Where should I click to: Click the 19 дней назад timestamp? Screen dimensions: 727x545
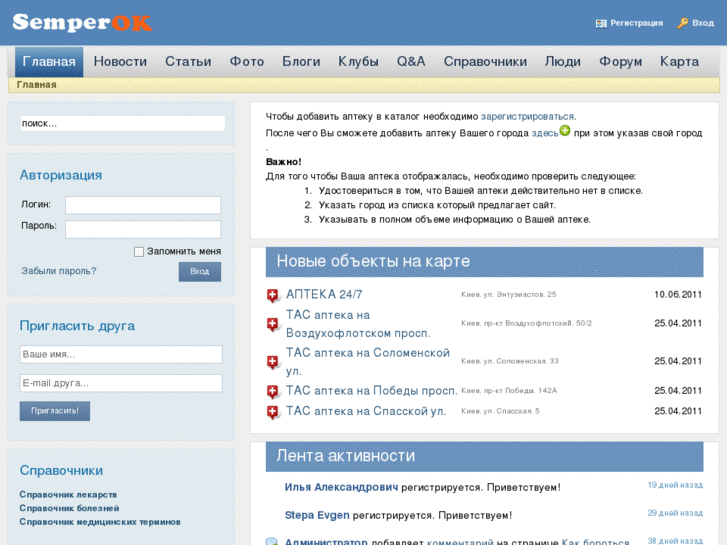coord(675,485)
